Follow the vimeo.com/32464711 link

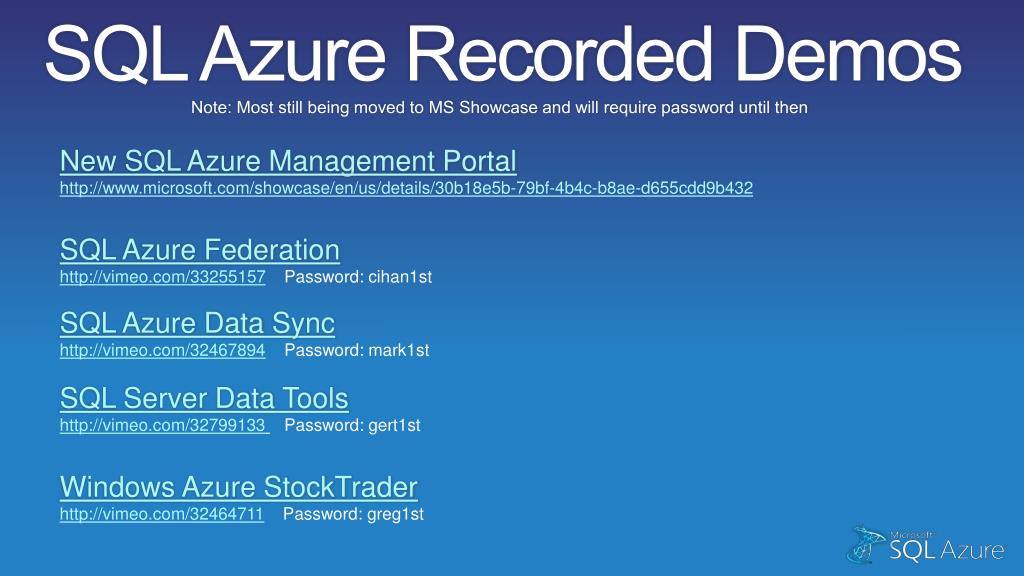tap(162, 514)
